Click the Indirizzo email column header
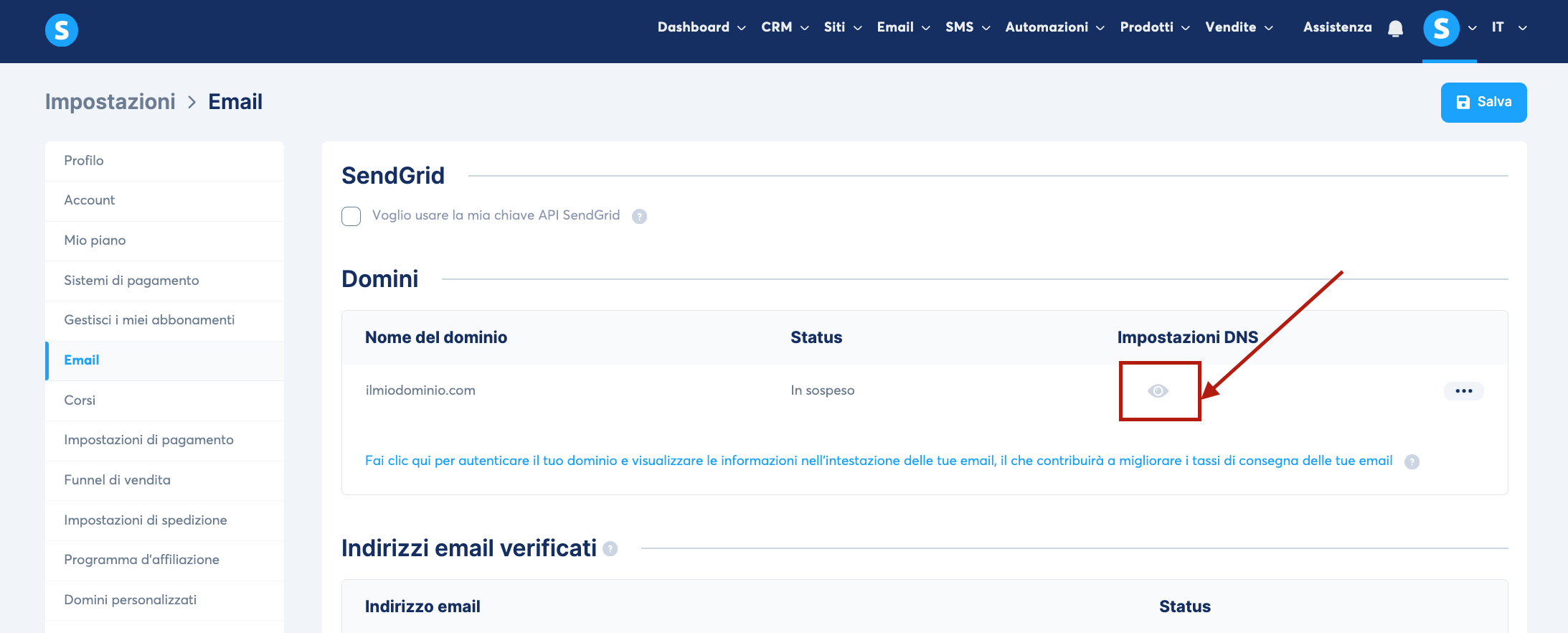1568x633 pixels. [422, 606]
